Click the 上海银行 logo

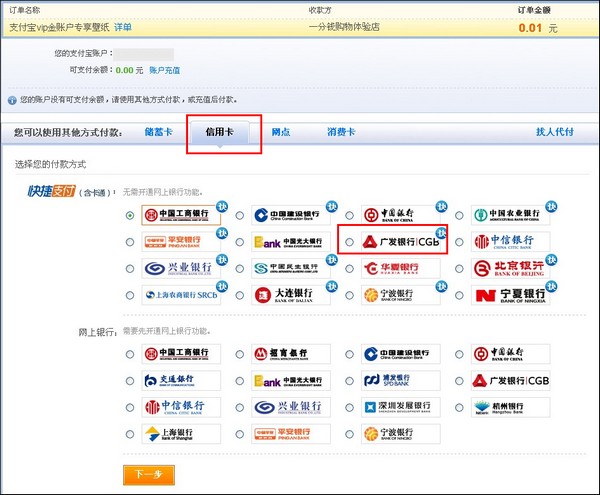[181, 434]
